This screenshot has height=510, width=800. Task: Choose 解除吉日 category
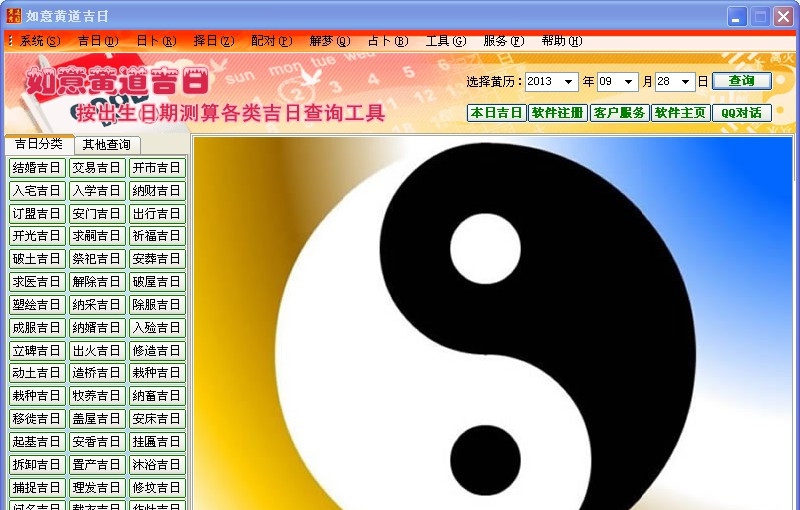click(97, 282)
